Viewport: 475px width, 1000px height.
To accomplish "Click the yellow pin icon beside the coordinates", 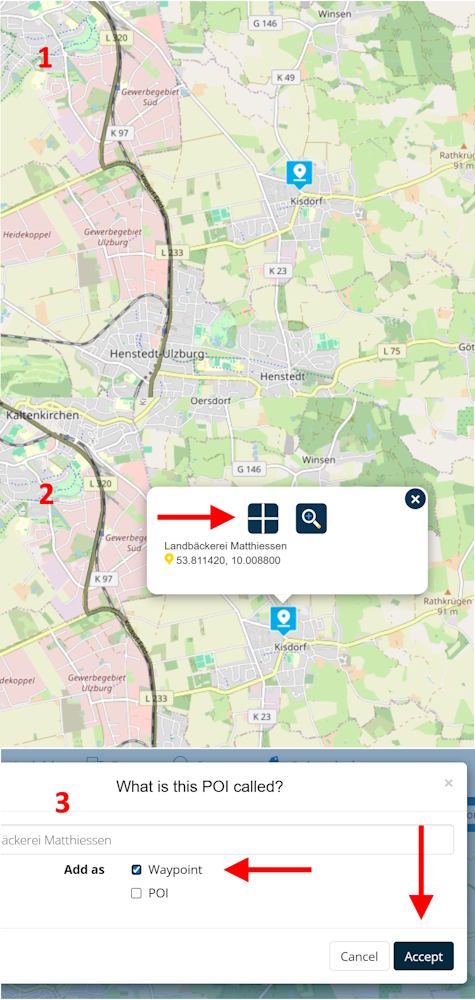I will point(169,559).
